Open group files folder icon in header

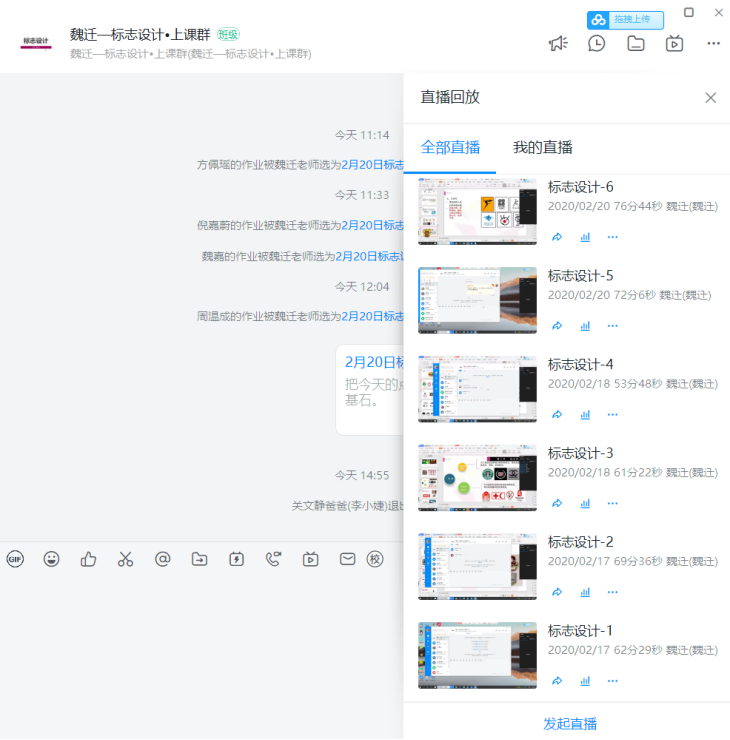pyautogui.click(x=636, y=43)
